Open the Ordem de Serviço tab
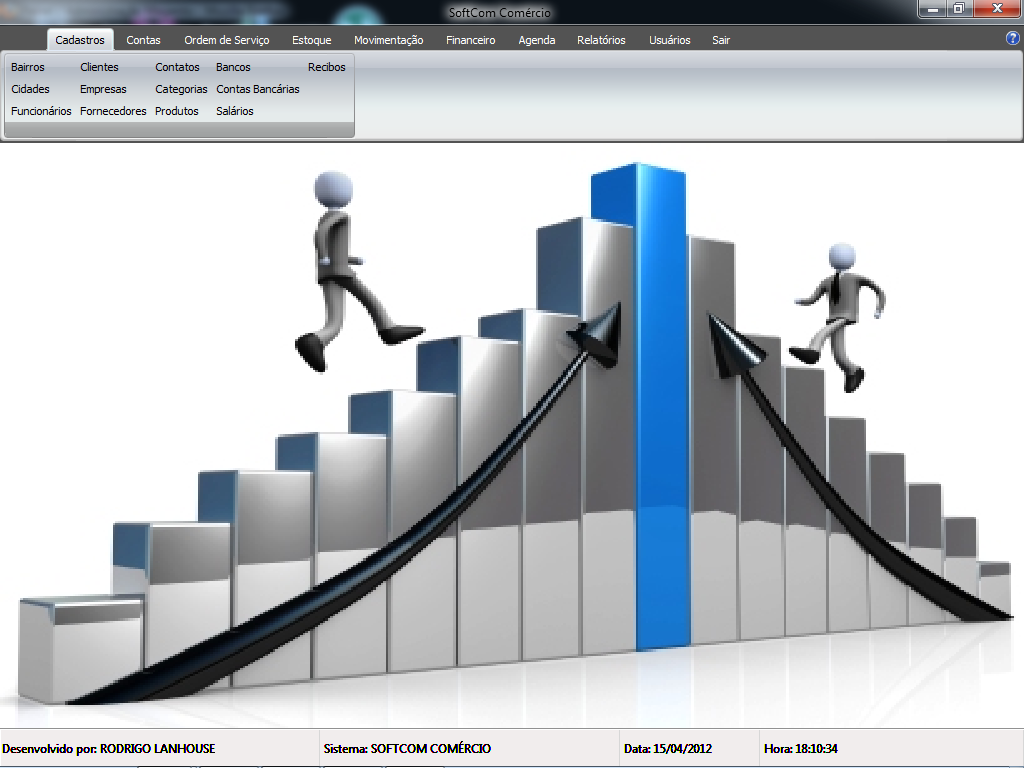Image resolution: width=1024 pixels, height=771 pixels. click(226, 40)
